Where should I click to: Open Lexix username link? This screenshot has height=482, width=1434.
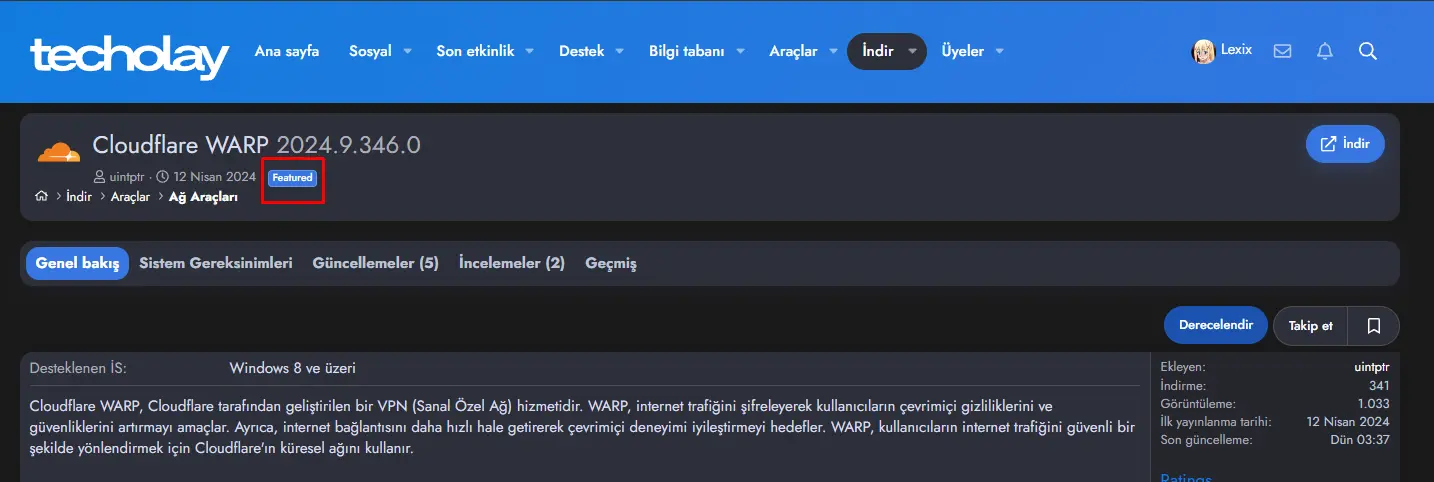(1236, 50)
